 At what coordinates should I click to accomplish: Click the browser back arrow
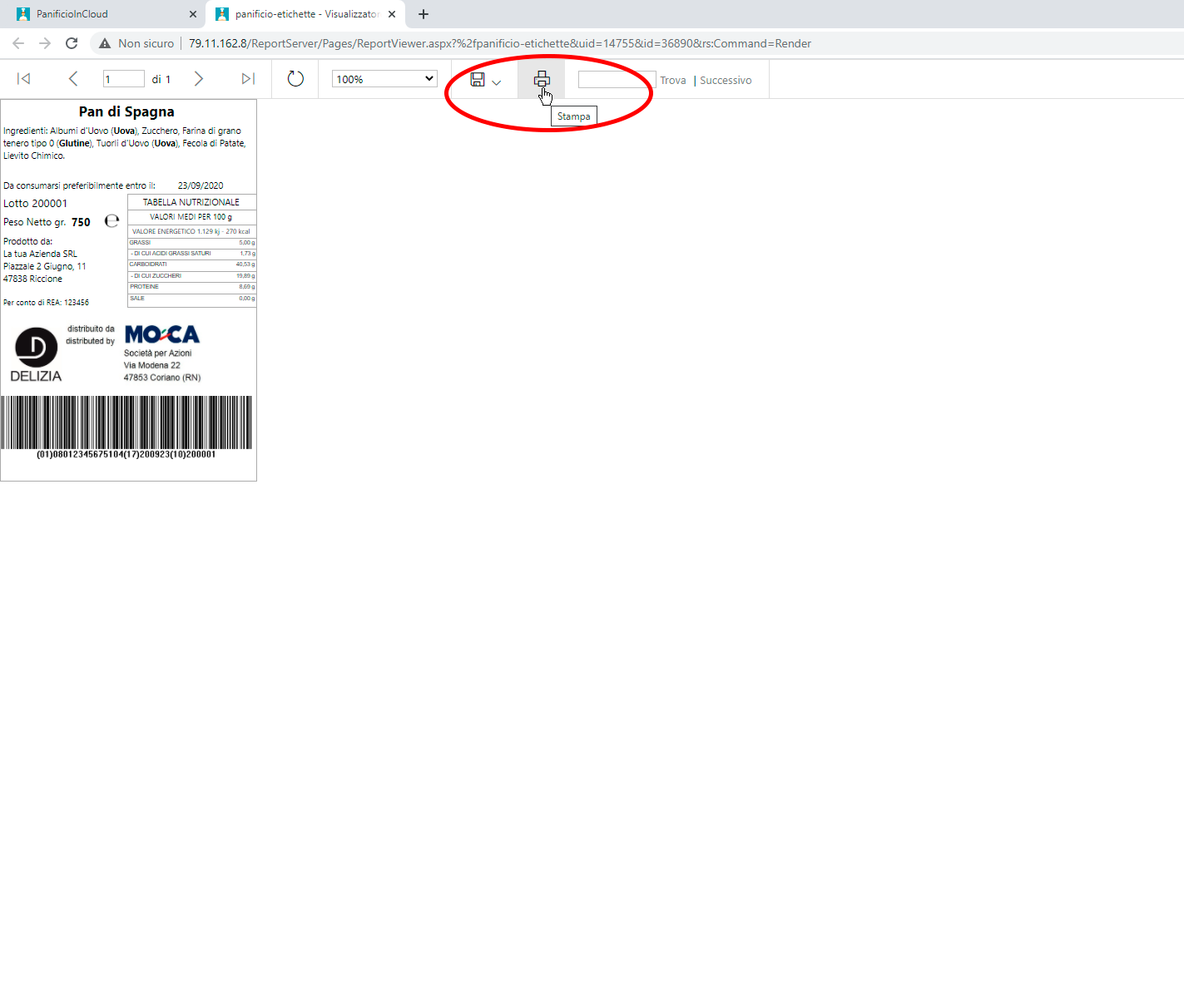click(x=18, y=43)
